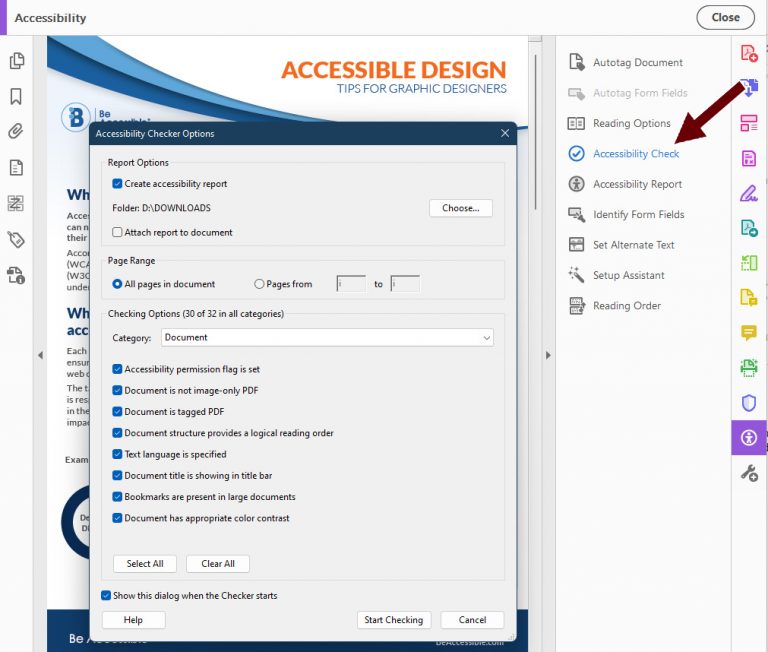Click Select All button
The image size is (768, 652).
145,564
